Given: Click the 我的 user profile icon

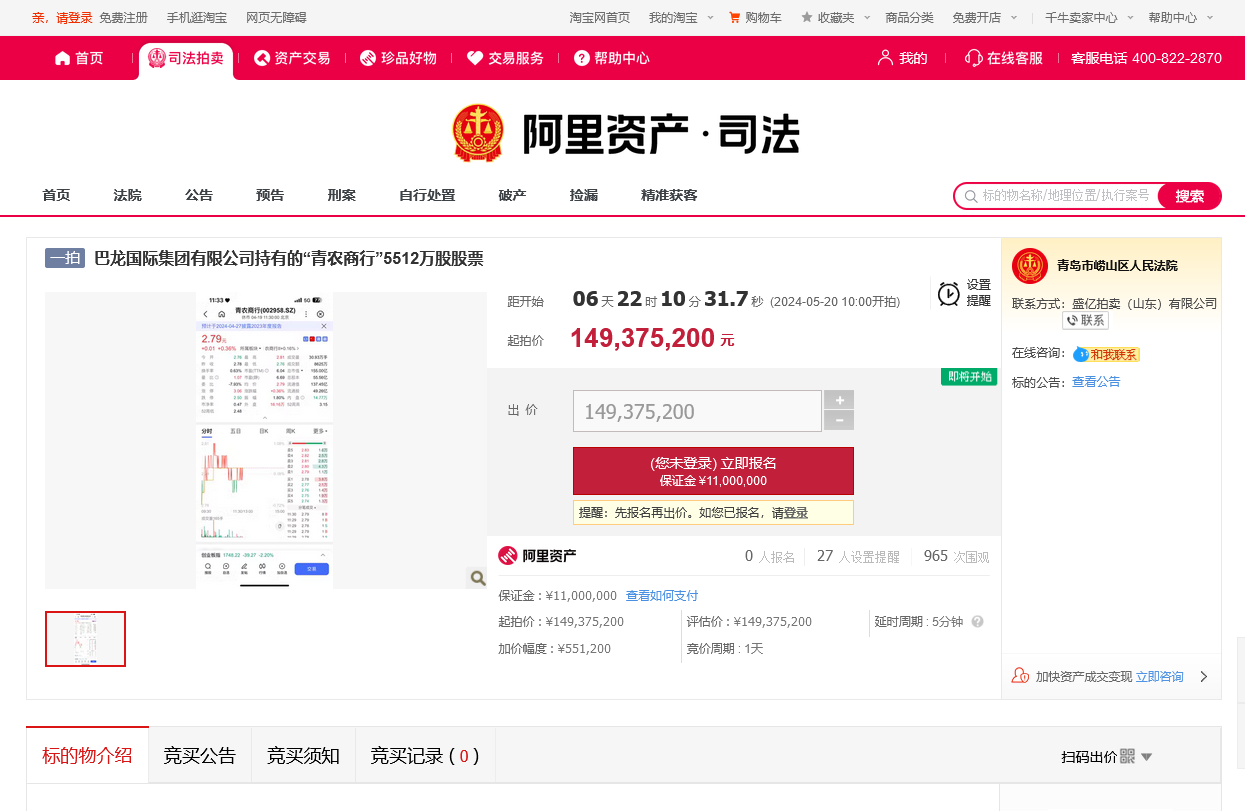Looking at the screenshot, I should click(x=885, y=58).
